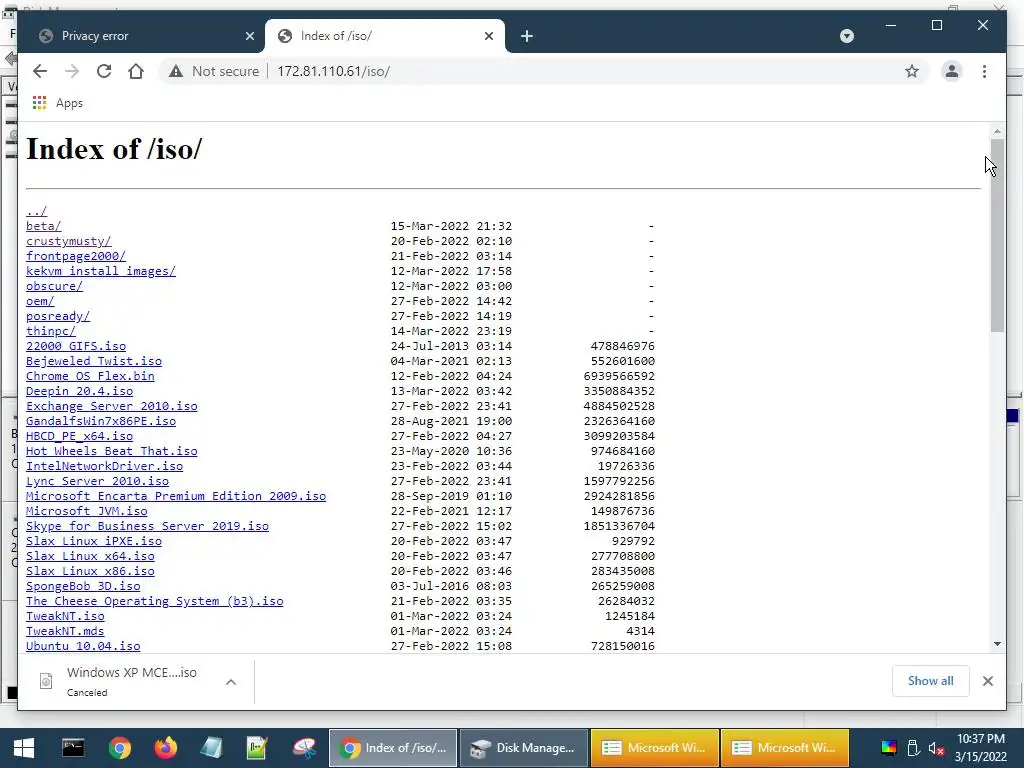Viewport: 1024px width, 768px height.
Task: Click Slax_Linux_x86.iso link
Action: tap(90, 571)
